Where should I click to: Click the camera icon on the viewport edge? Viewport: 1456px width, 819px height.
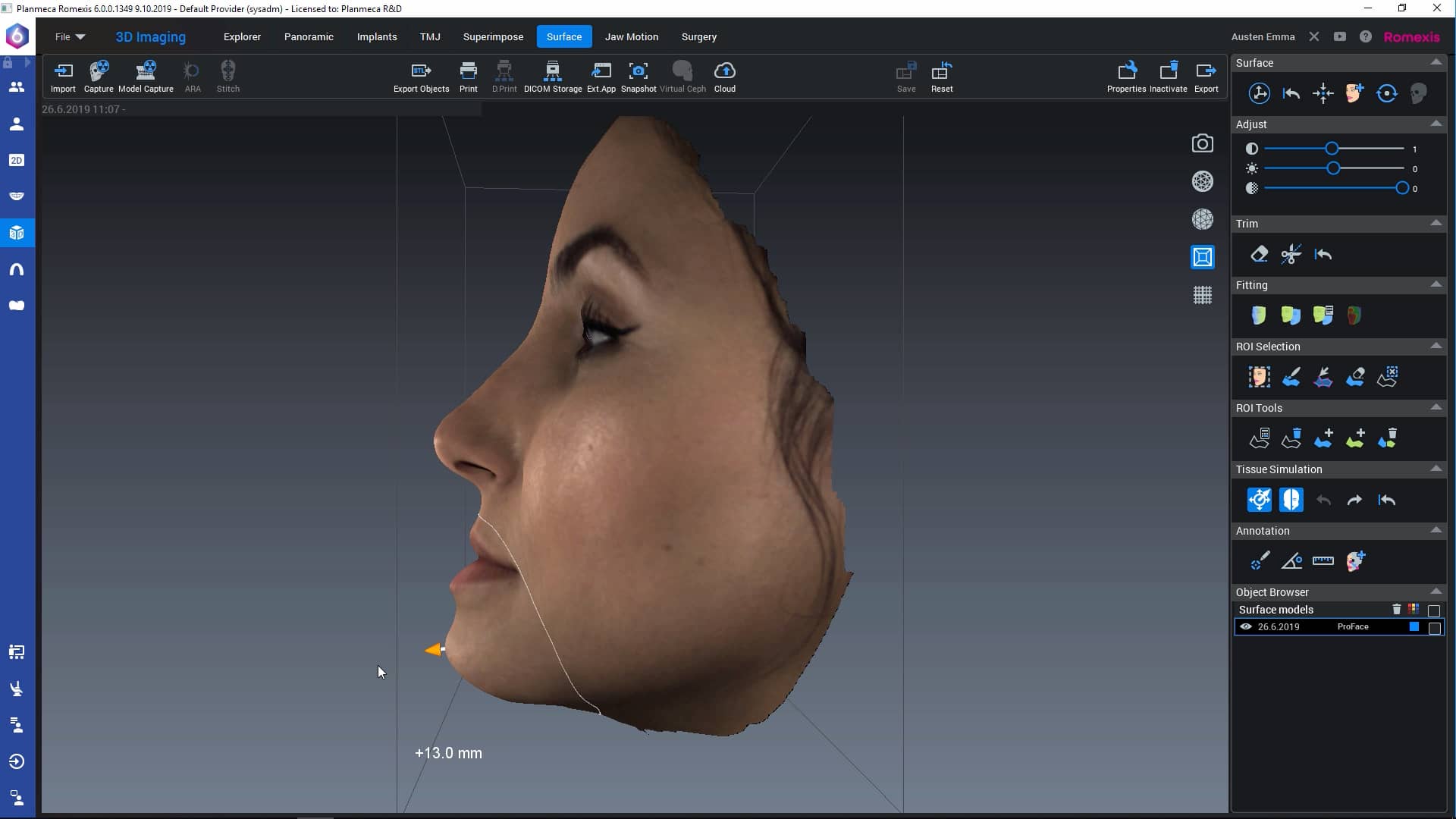tap(1203, 143)
